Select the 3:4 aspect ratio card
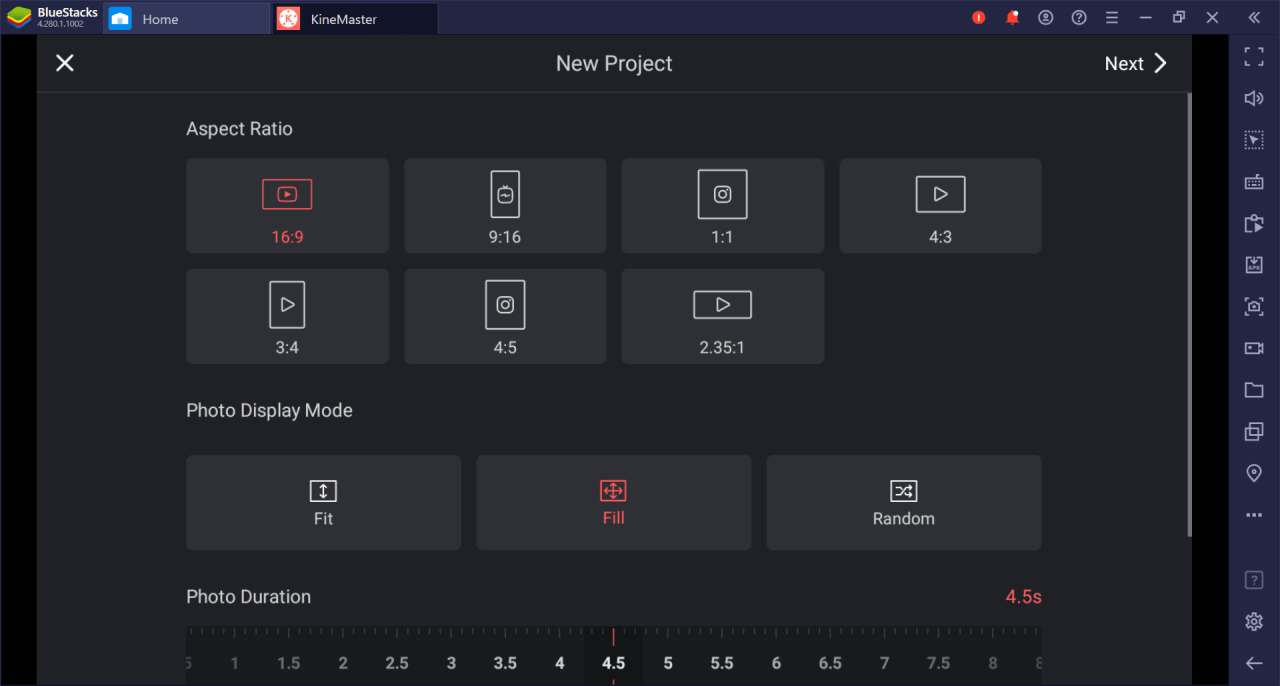This screenshot has height=686, width=1280. coord(287,316)
